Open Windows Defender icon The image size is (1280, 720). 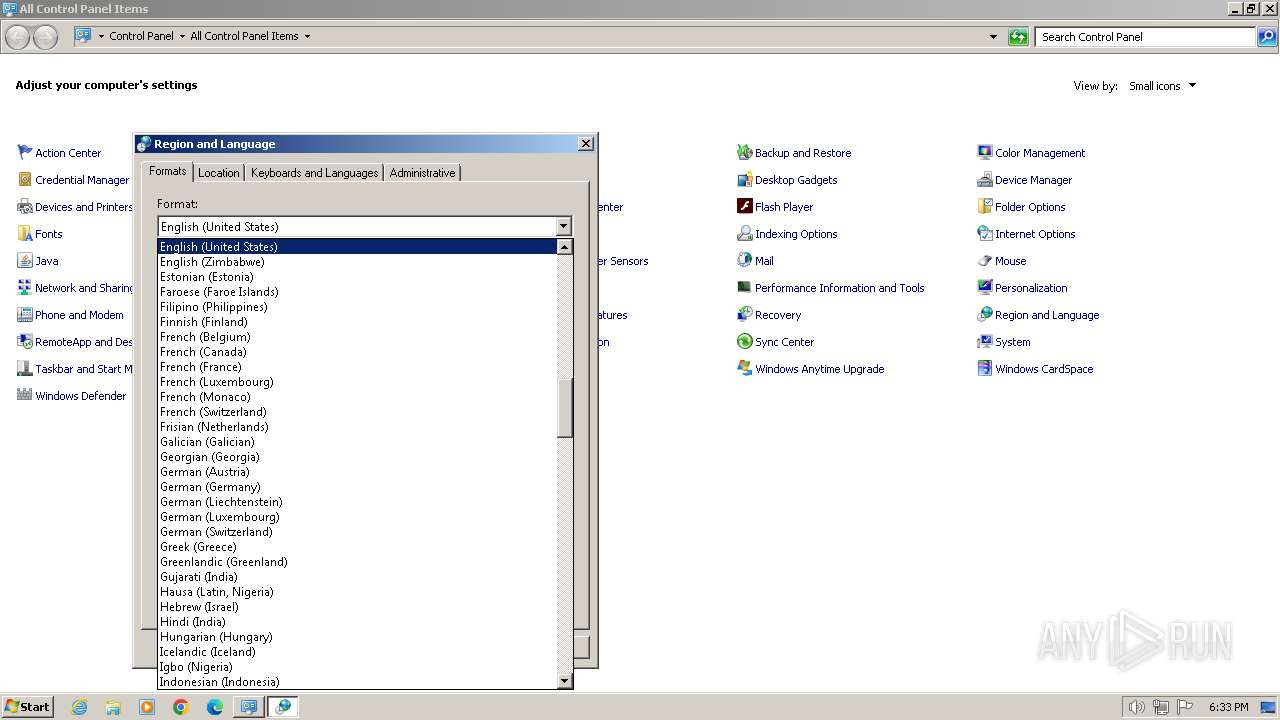(x=26, y=396)
